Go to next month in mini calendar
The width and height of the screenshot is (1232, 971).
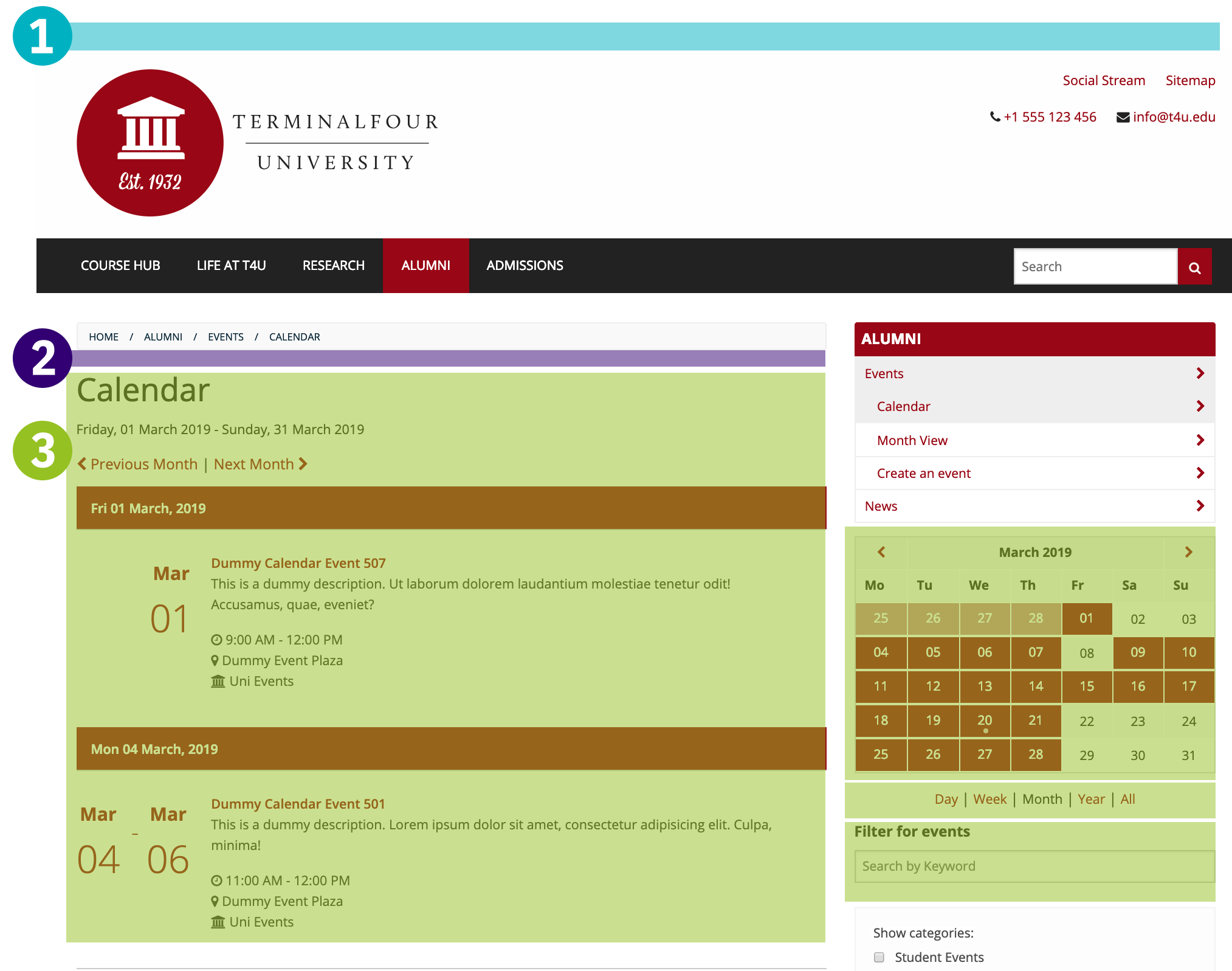[1188, 552]
